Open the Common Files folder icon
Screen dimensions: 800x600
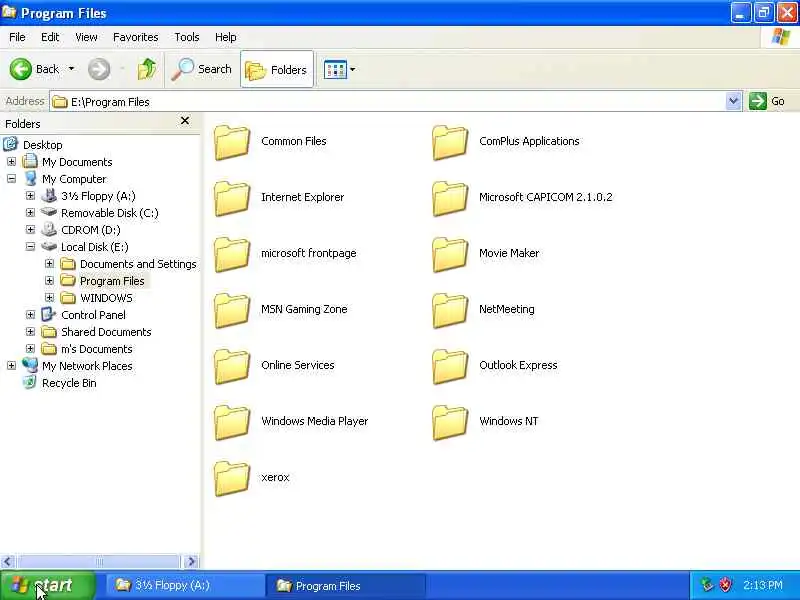point(232,142)
